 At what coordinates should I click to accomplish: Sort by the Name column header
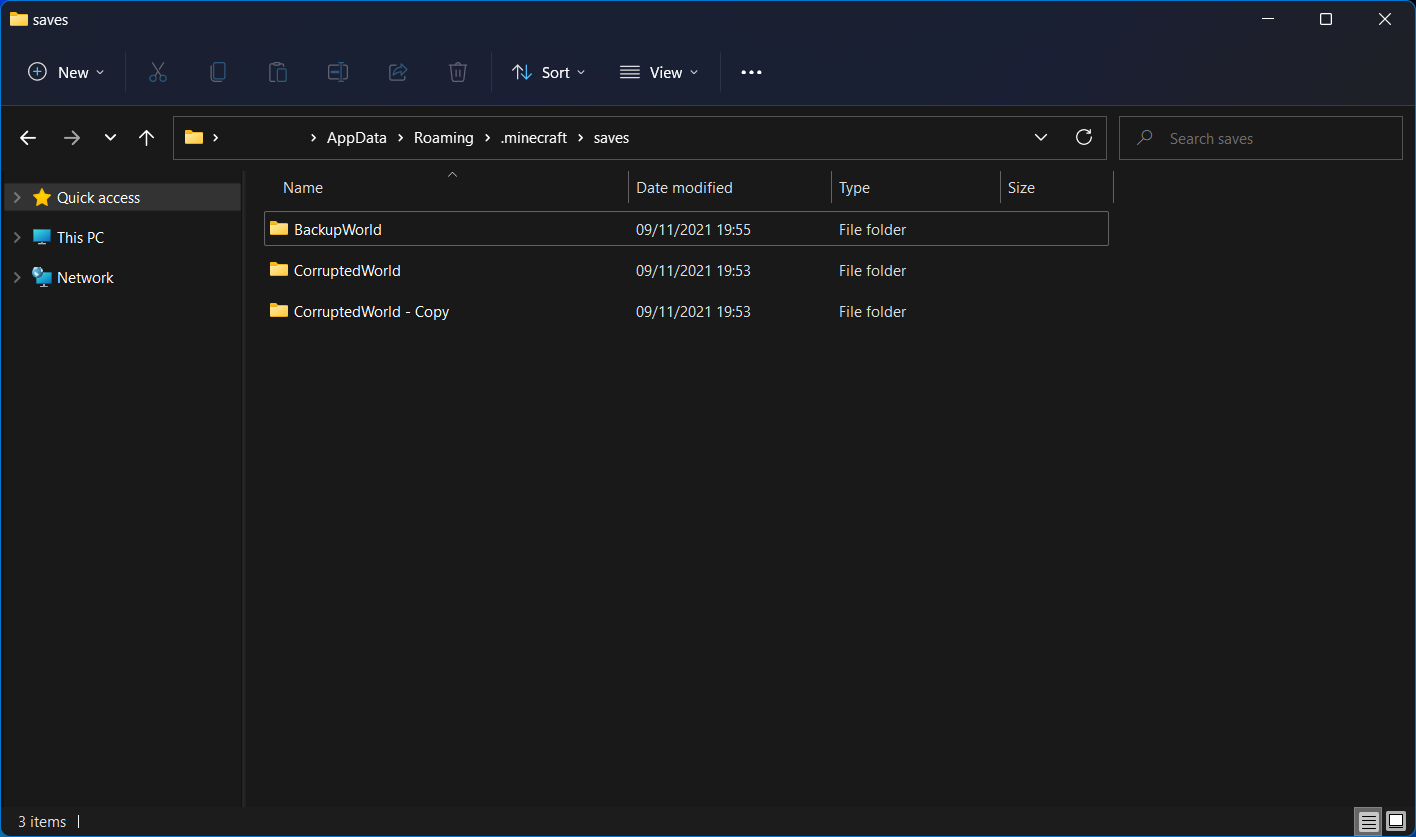(x=303, y=187)
